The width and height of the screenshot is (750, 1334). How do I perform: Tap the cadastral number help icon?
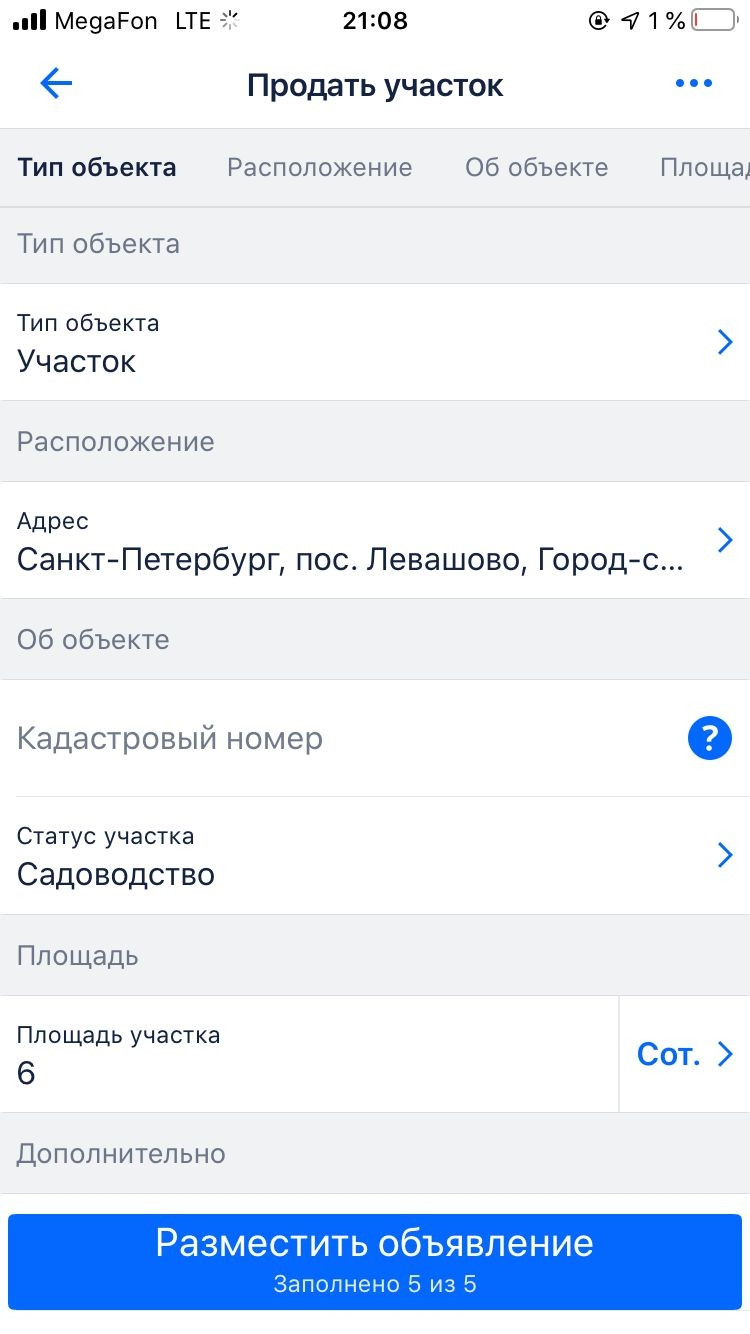[x=710, y=739]
